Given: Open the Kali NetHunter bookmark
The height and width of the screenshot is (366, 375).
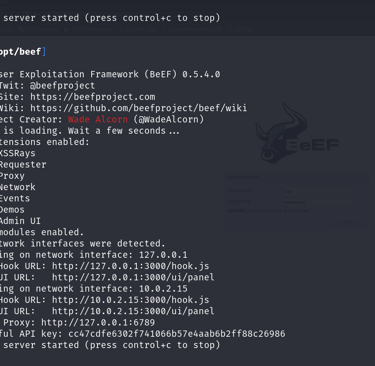Looking at the screenshot, I should (89, 29).
